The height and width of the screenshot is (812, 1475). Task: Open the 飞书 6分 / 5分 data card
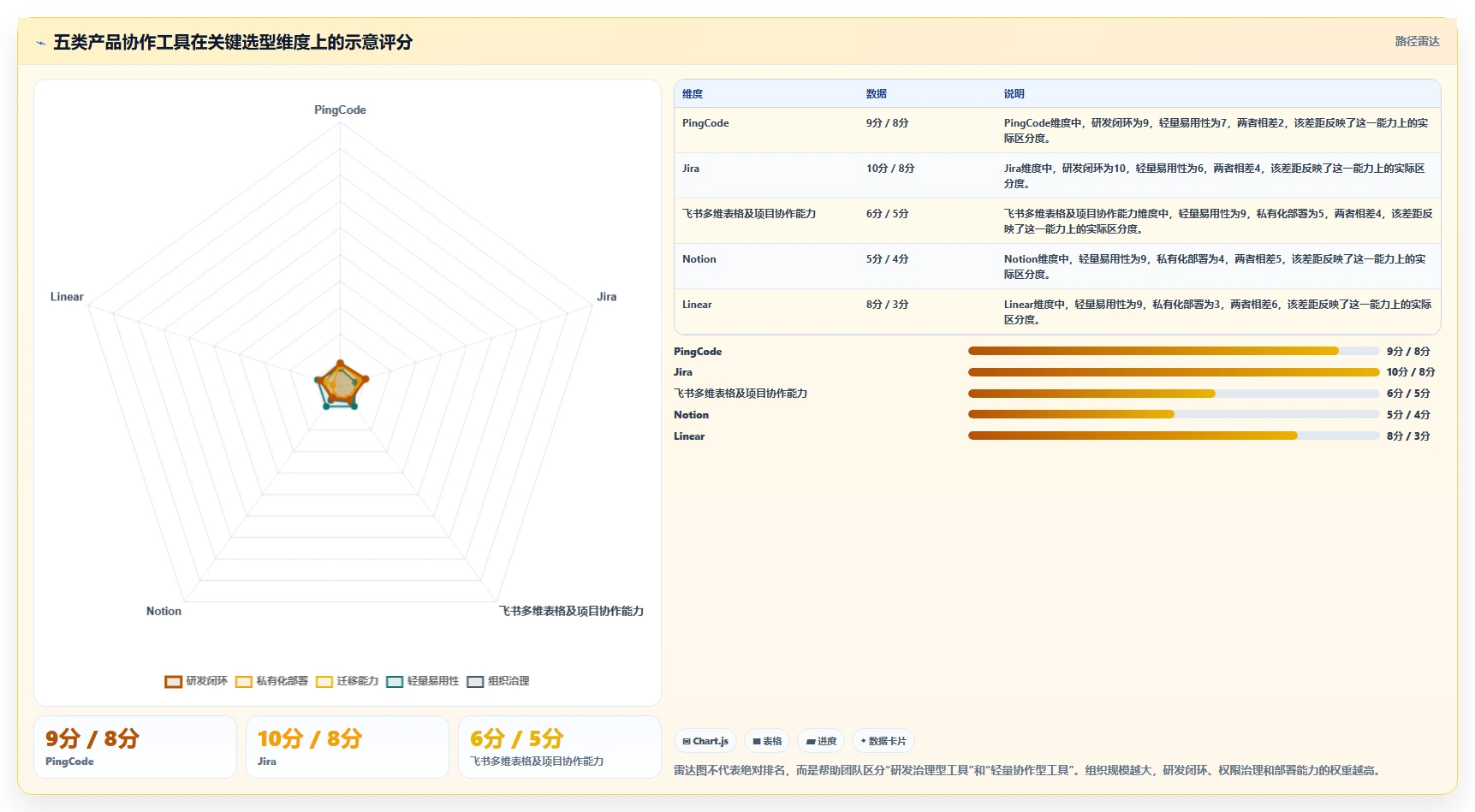pyautogui.click(x=560, y=747)
